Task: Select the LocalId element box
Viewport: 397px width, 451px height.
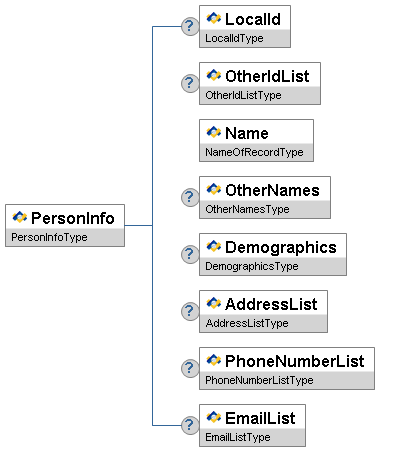Action: [245, 26]
